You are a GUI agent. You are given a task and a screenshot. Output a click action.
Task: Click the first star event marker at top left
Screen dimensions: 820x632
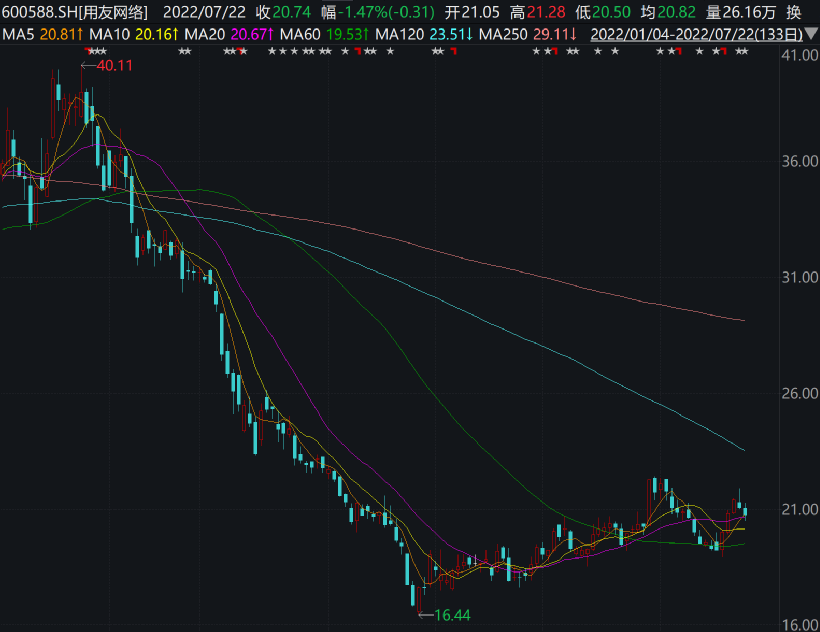coord(91,51)
